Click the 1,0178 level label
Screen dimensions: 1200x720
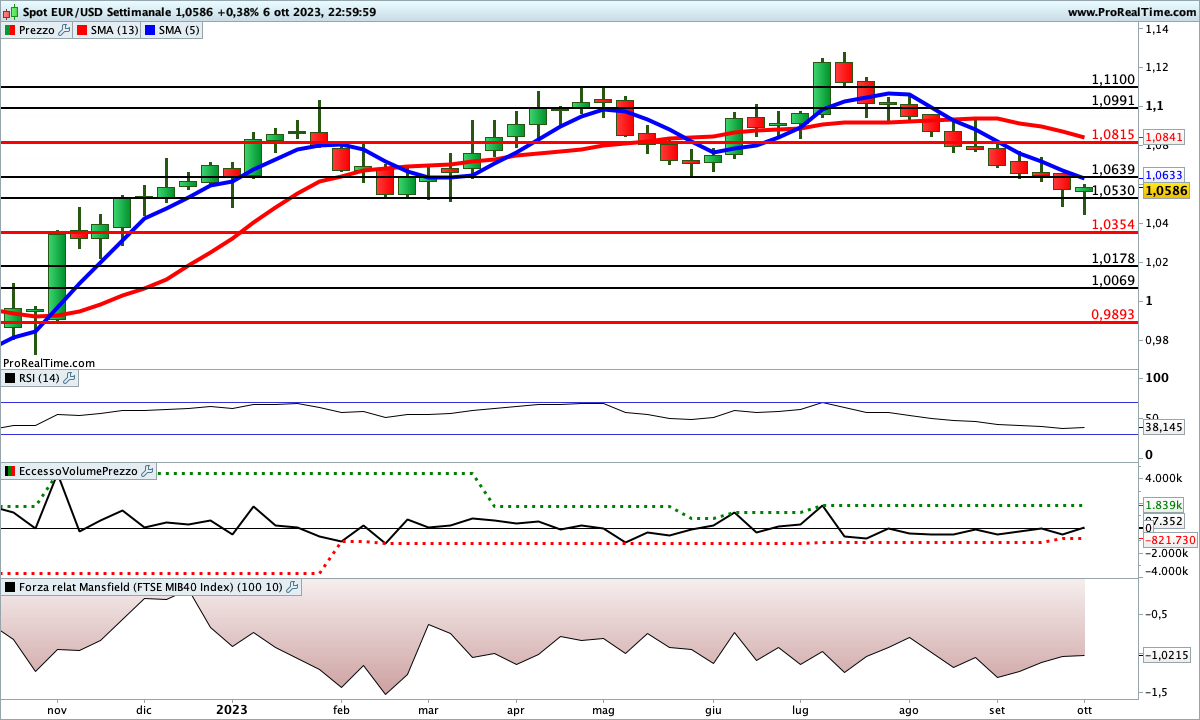tap(1113, 258)
